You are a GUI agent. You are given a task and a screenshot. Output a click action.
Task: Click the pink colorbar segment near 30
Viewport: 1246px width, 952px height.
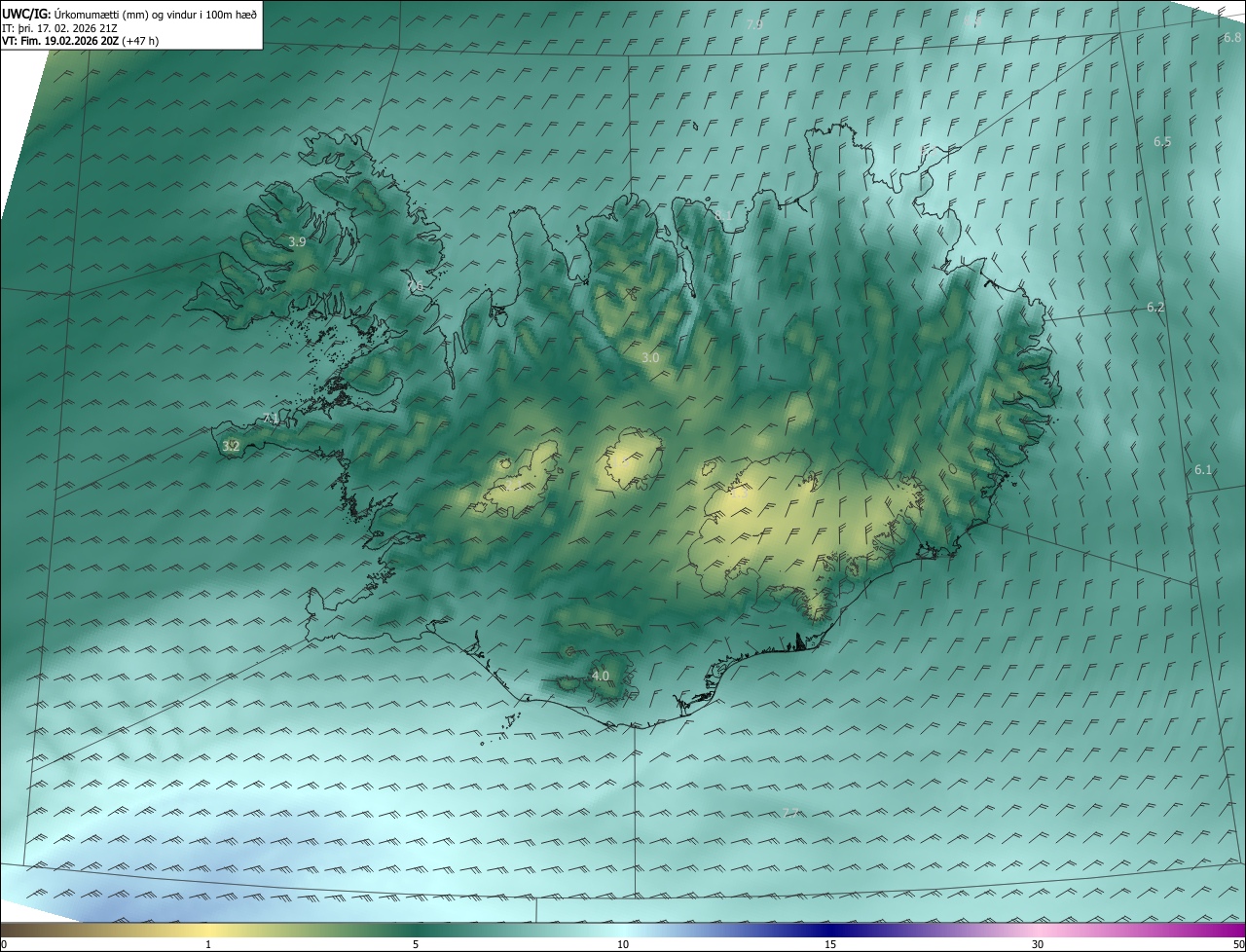click(x=1038, y=930)
